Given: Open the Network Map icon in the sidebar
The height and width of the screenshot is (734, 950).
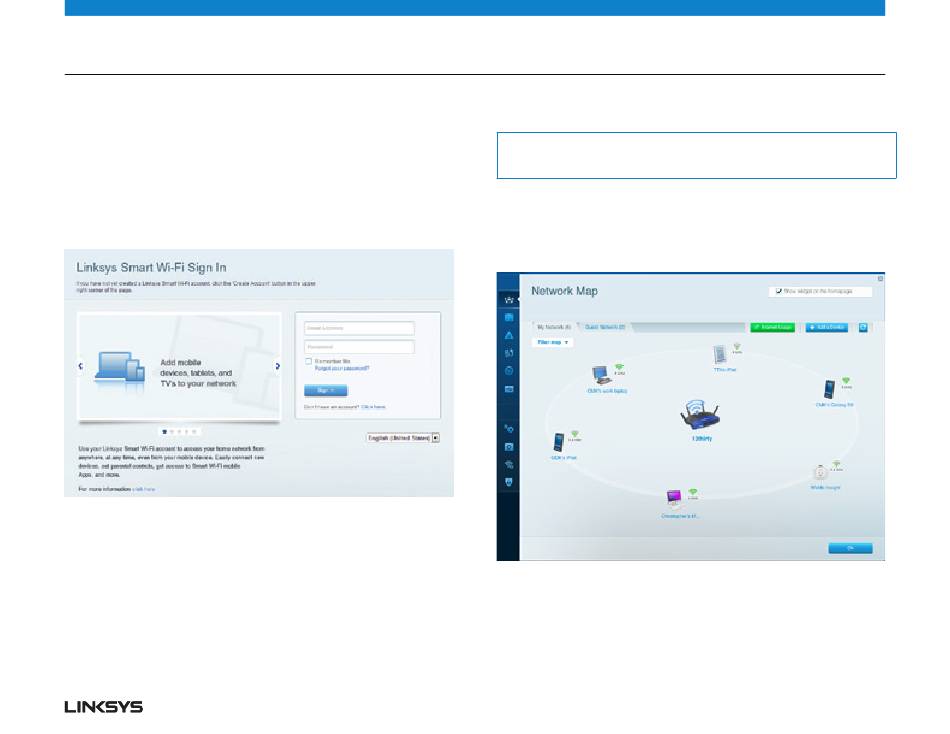Looking at the screenshot, I should pos(509,299).
